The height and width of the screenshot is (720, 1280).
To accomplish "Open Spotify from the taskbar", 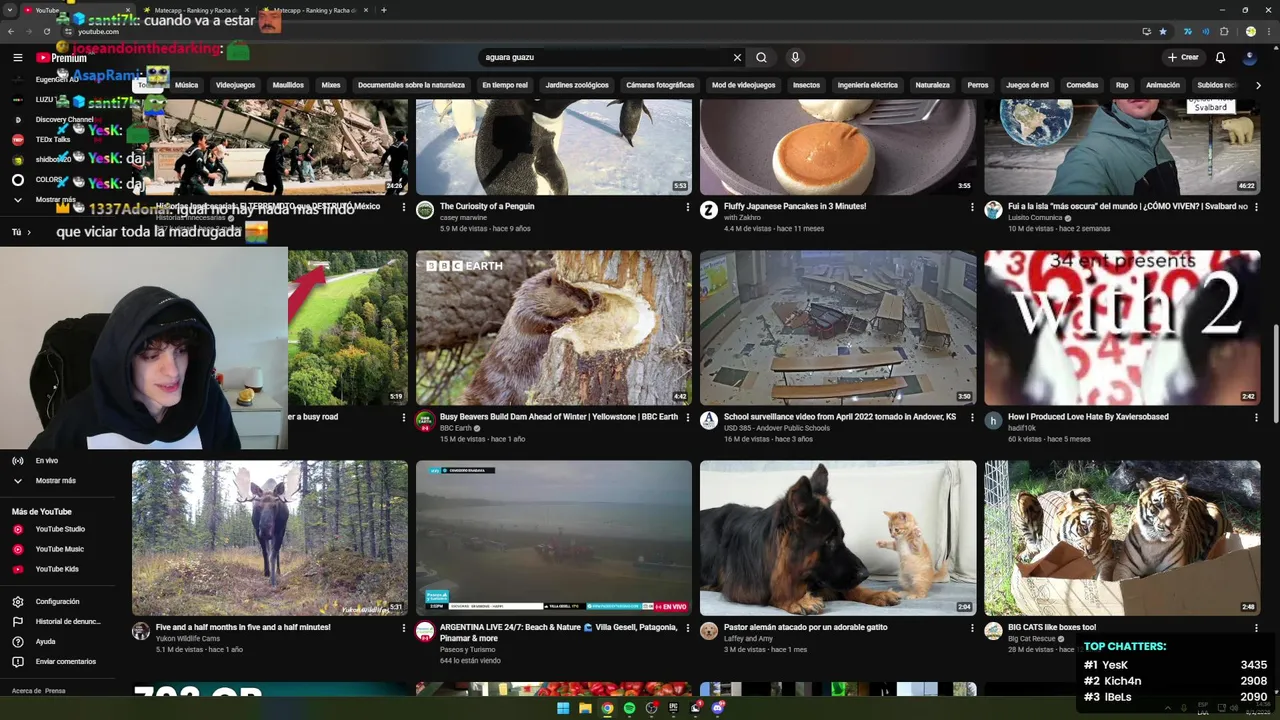I will 629,708.
